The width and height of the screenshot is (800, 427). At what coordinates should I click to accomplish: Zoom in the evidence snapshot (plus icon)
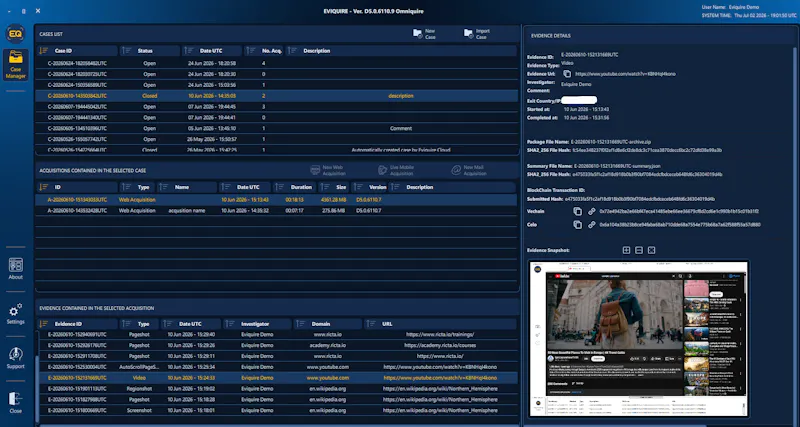click(627, 250)
